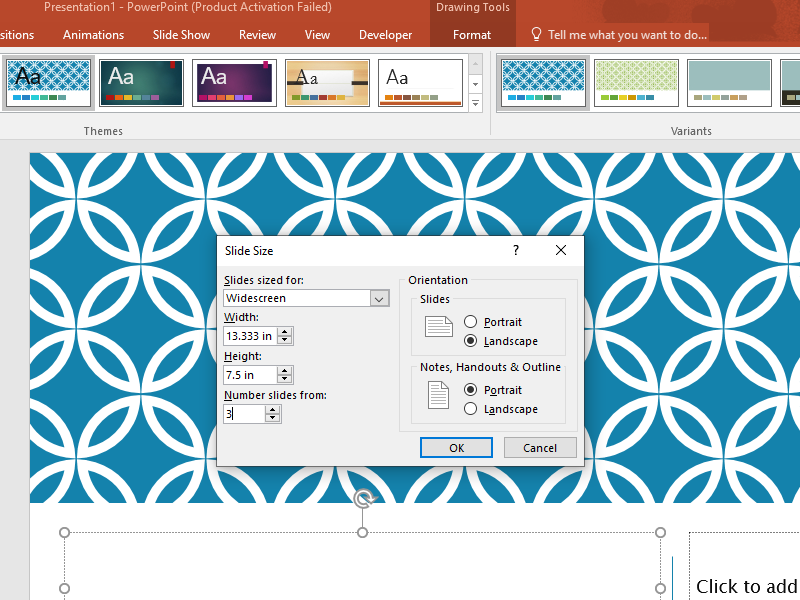The height and width of the screenshot is (600, 800).
Task: Expand the Themes gallery more arrow
Action: (x=476, y=103)
